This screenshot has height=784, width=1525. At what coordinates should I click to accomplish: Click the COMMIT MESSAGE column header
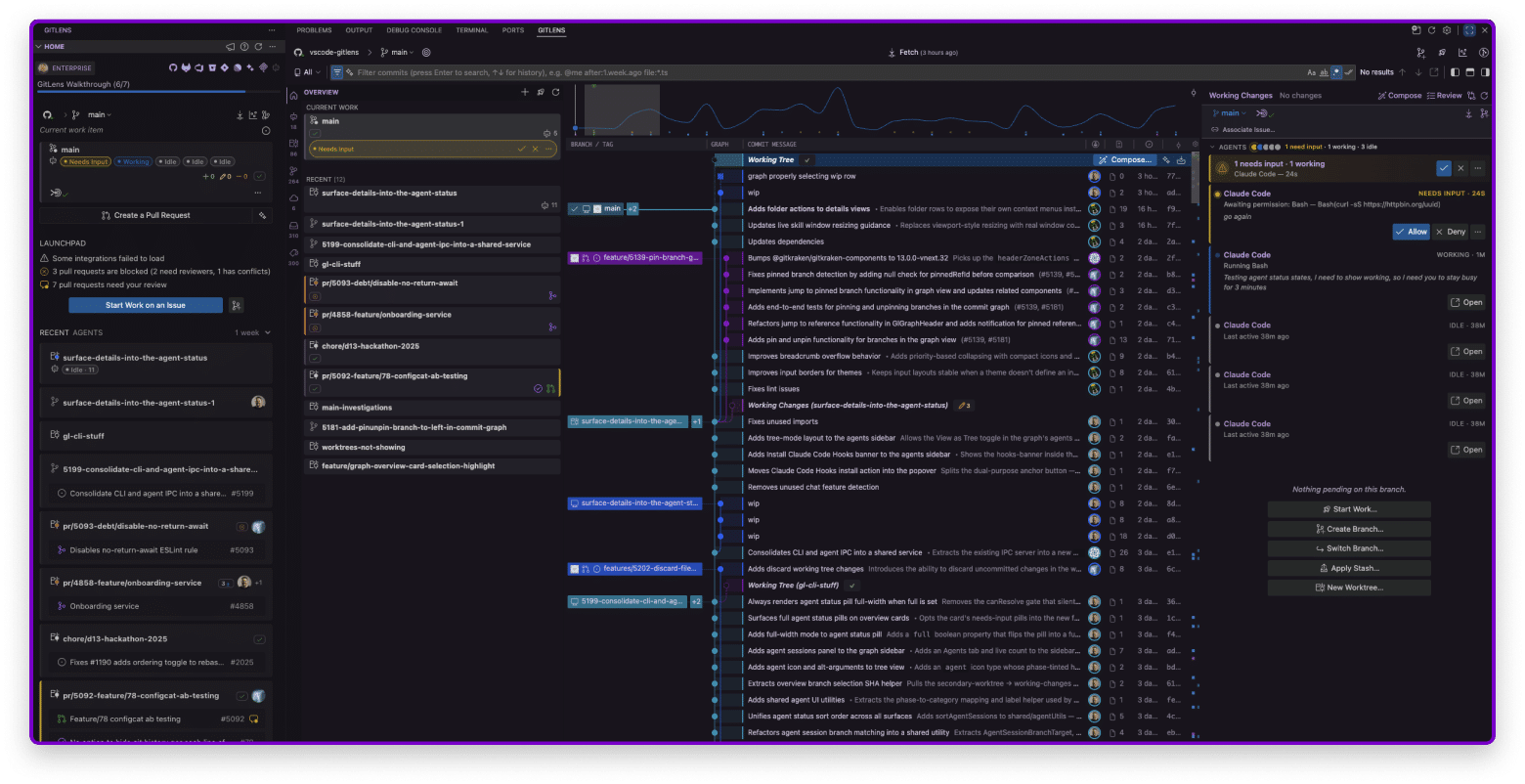[x=771, y=144]
